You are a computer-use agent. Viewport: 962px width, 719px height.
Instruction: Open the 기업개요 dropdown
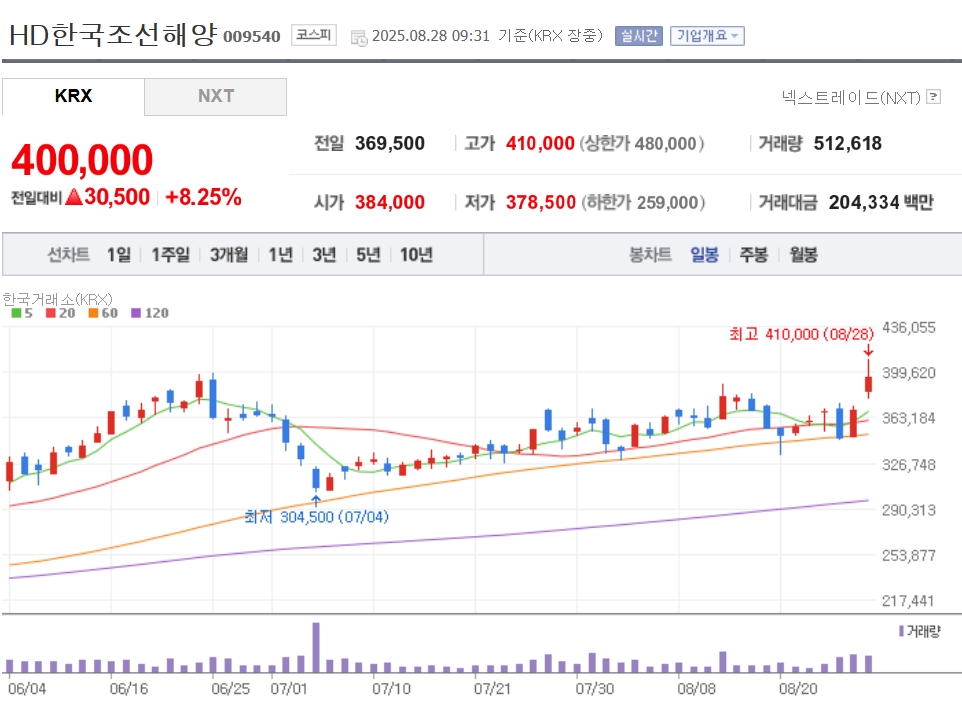coord(707,36)
